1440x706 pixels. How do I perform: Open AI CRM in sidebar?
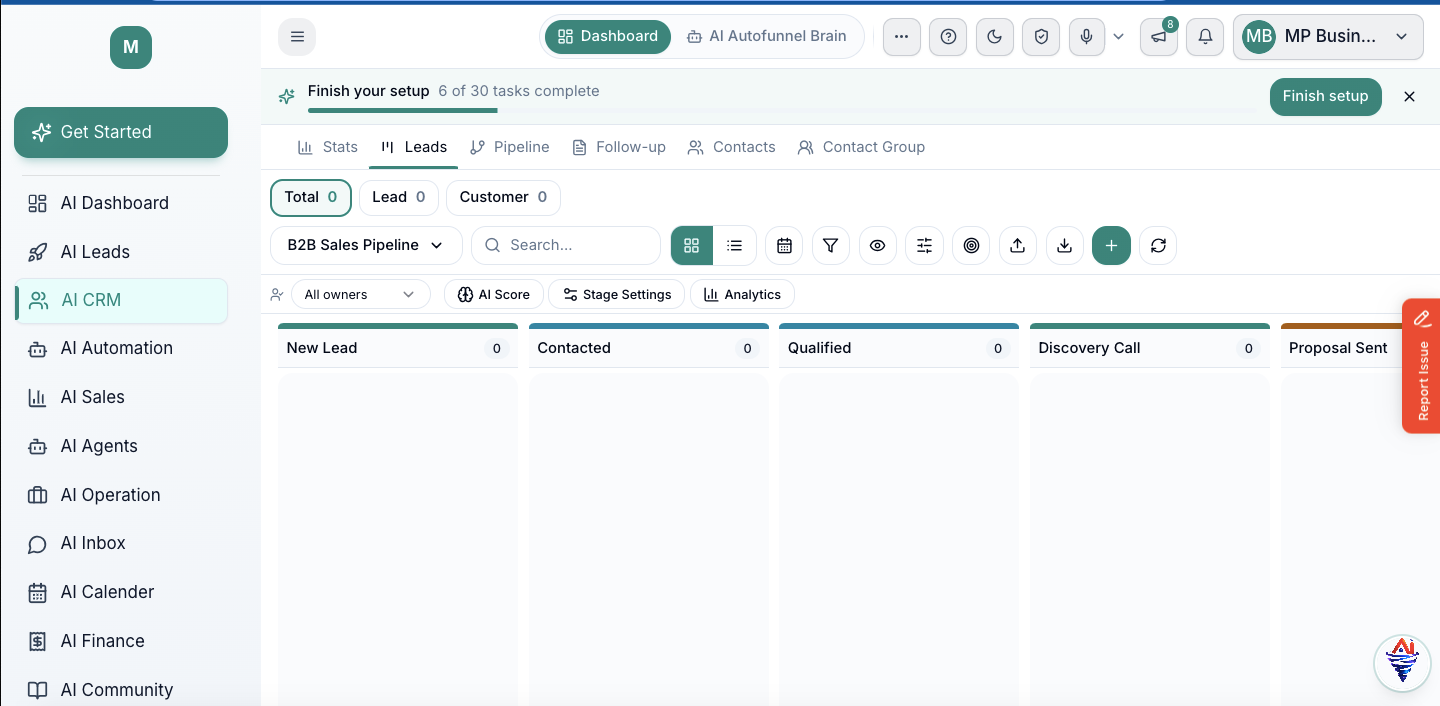coord(121,300)
